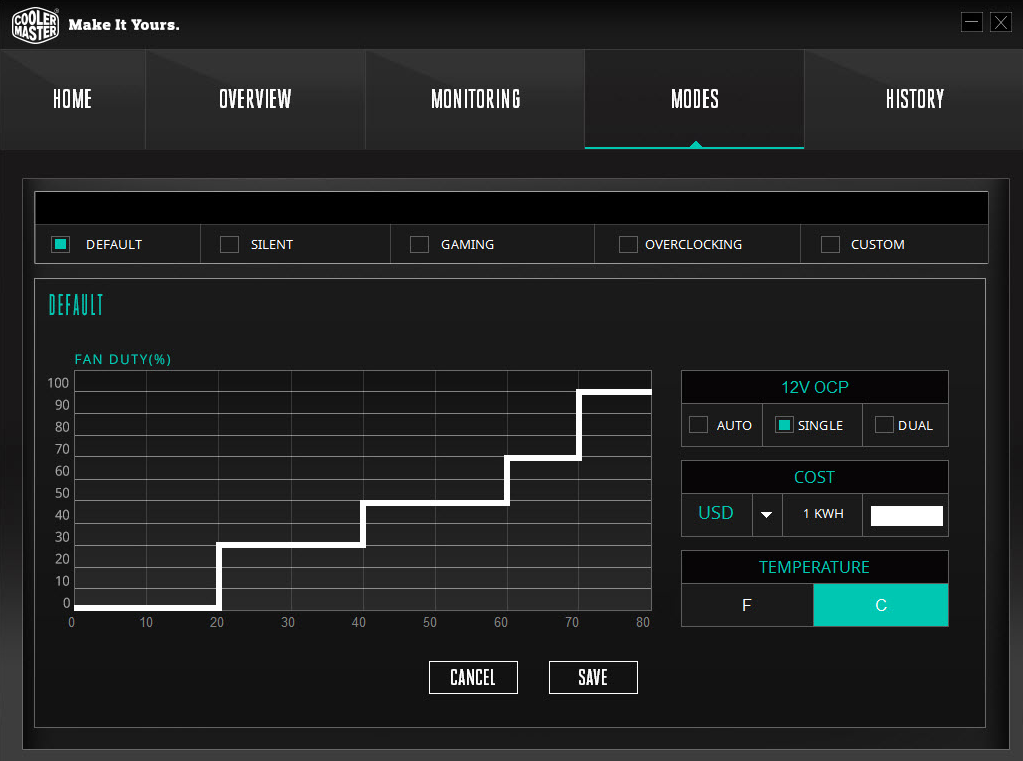Click the cost per KWH input field
Screen dimensions: 1023x761
(x=906, y=515)
